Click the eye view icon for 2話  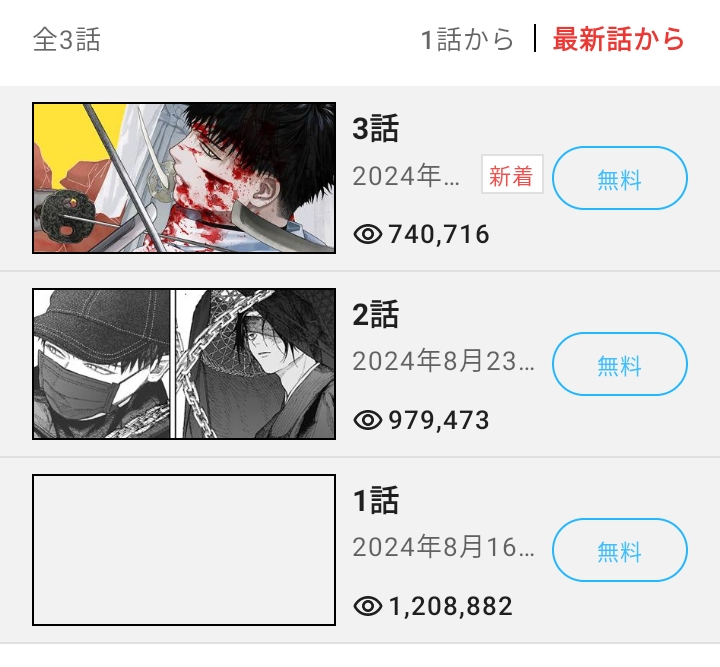click(x=368, y=420)
